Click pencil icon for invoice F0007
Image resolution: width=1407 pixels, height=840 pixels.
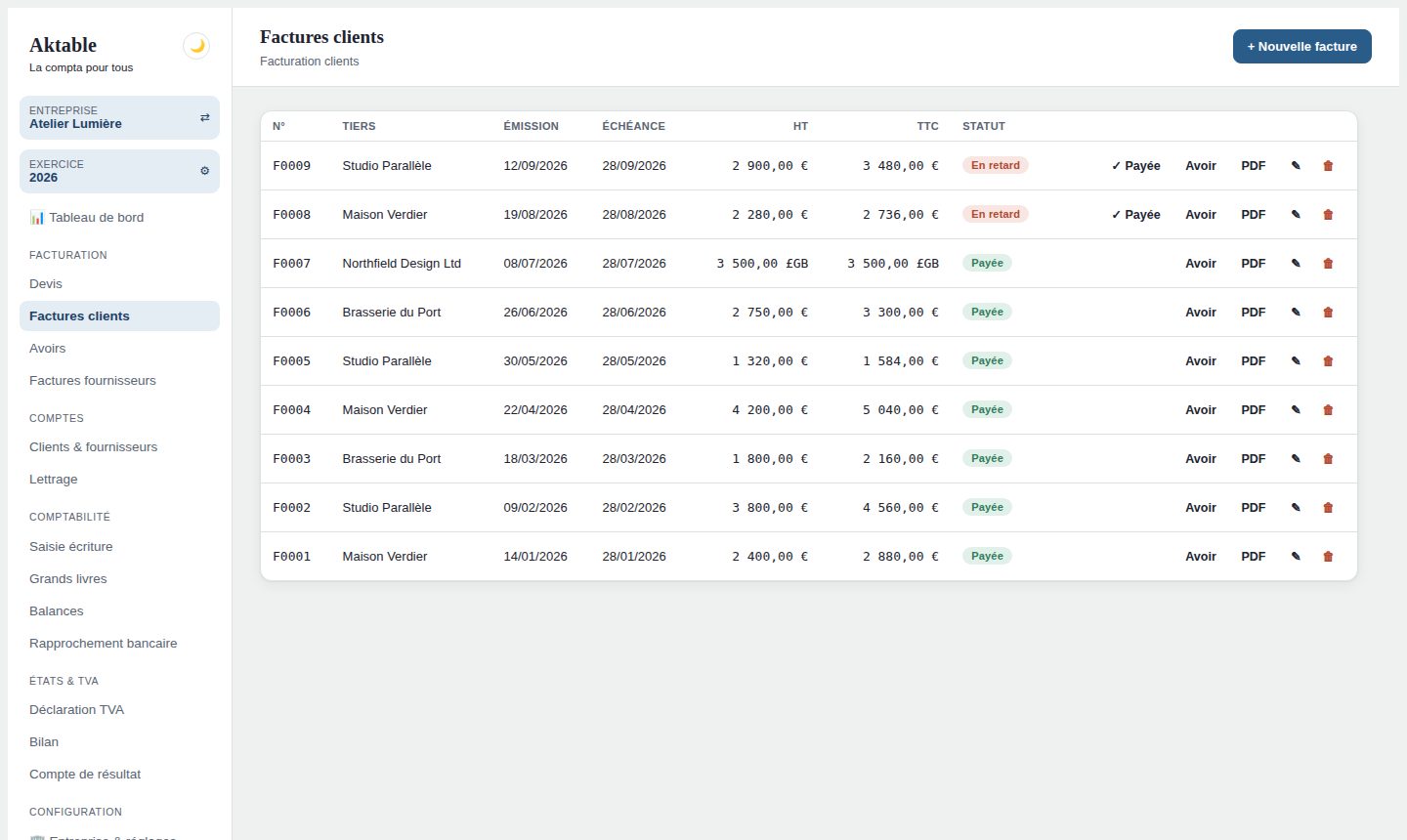[x=1296, y=264]
